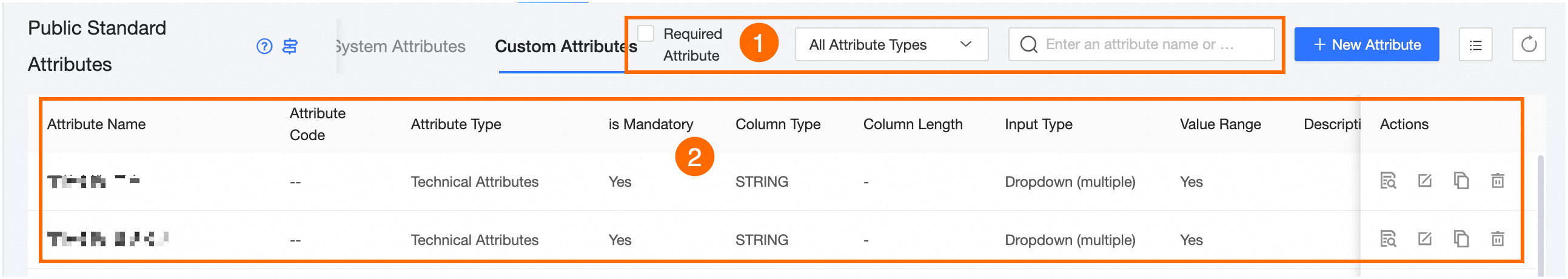Duplicate the second attribute row

pyautogui.click(x=1461, y=239)
